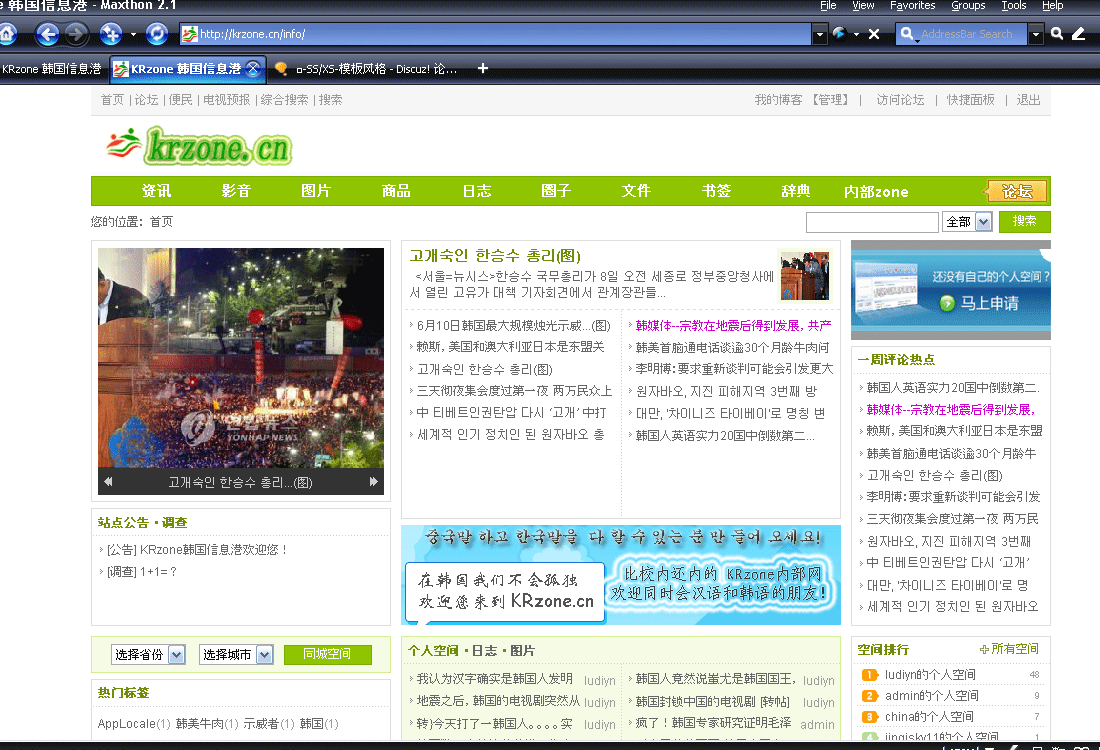Close the active KRzone tab
The height and width of the screenshot is (750, 1100).
pos(253,69)
